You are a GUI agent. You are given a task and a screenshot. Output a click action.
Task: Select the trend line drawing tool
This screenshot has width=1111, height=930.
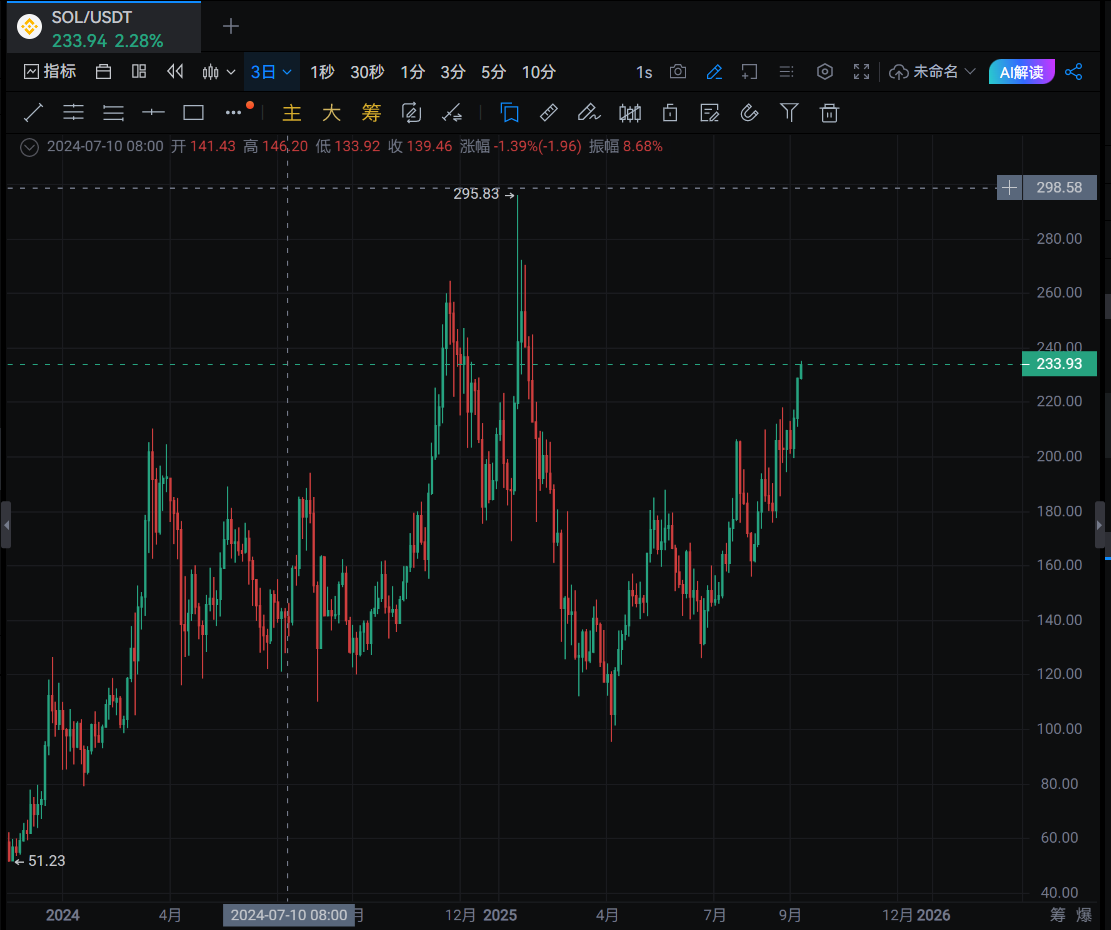[x=33, y=113]
